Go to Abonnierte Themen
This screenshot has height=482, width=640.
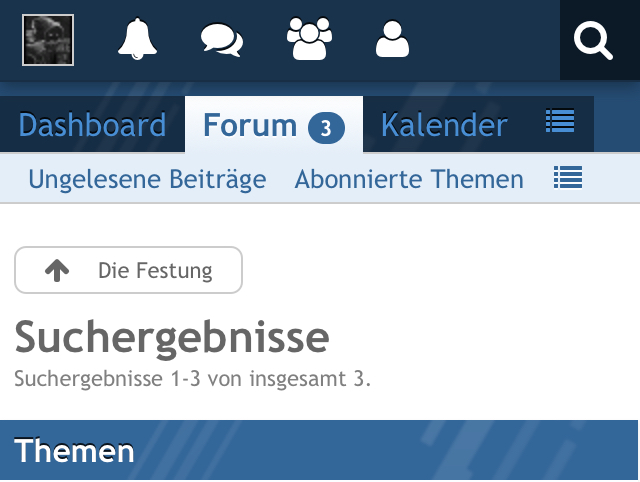tap(409, 179)
